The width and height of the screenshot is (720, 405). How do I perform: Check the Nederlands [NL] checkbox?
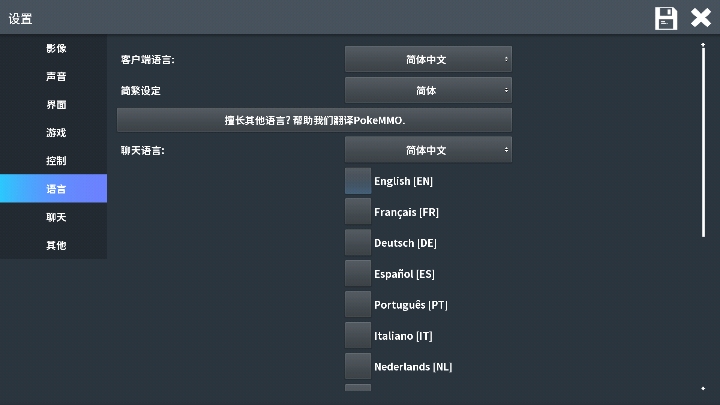tap(358, 367)
